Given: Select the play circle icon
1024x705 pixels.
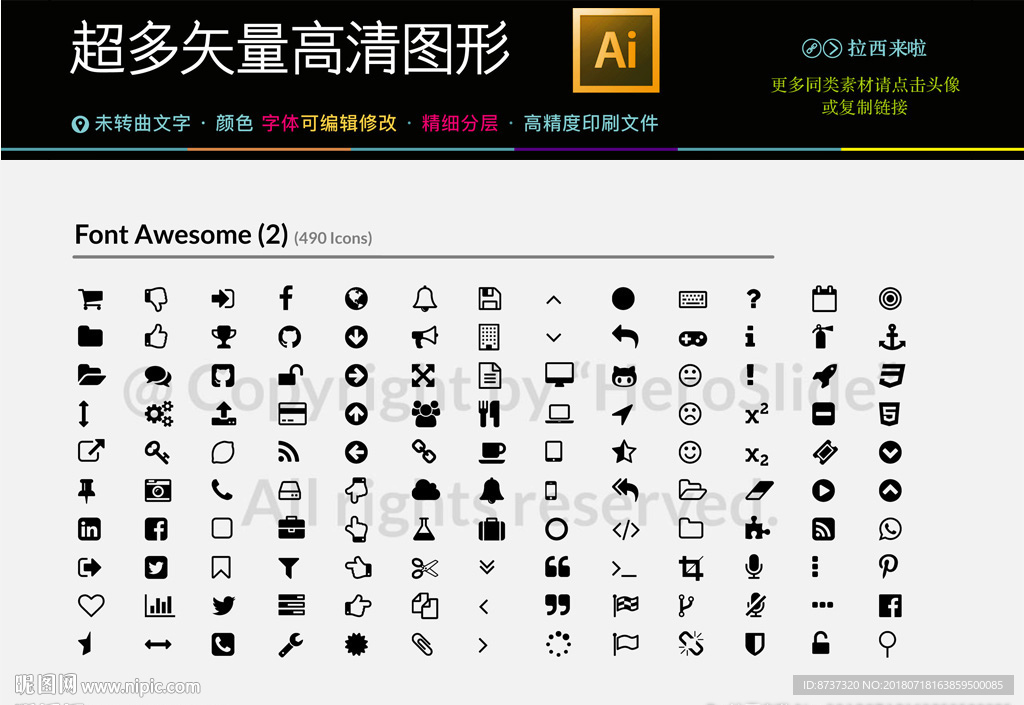Looking at the screenshot, I should coord(824,490).
